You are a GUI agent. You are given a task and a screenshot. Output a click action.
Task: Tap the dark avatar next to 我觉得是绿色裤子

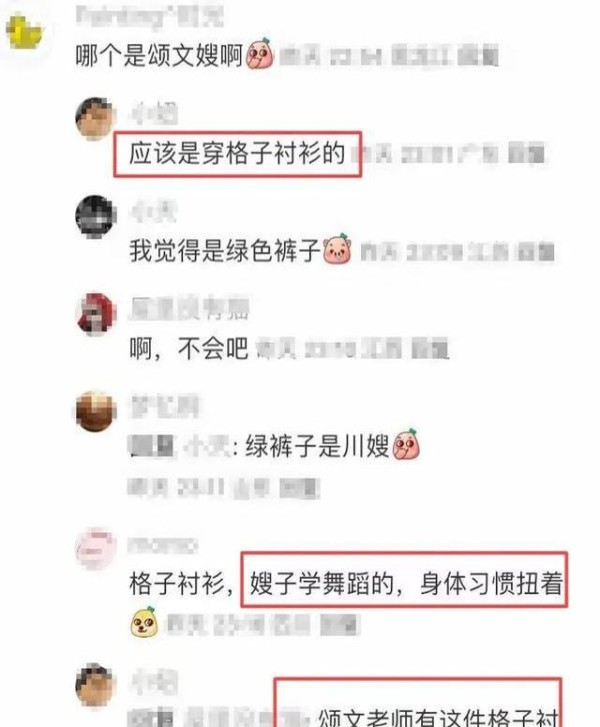[x=96, y=217]
